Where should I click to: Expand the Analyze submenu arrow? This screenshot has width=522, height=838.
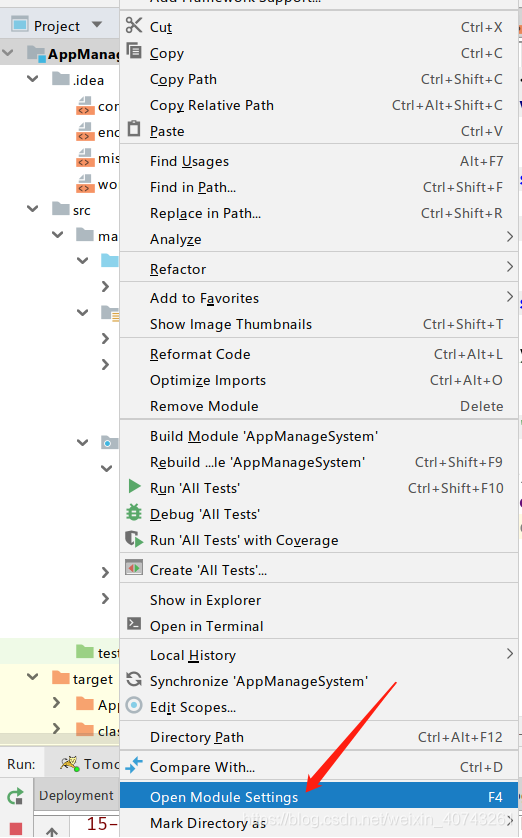[x=510, y=237]
